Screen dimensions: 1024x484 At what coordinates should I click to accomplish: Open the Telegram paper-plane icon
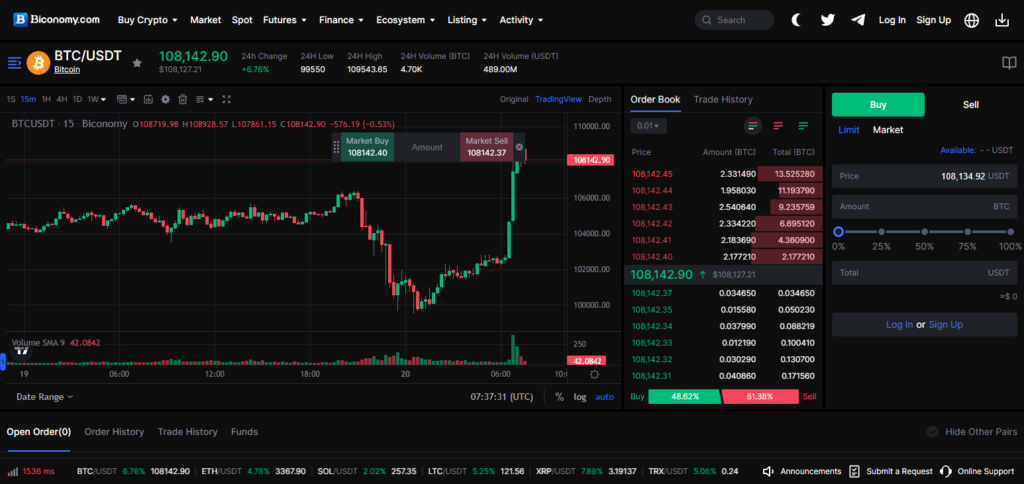(x=858, y=20)
